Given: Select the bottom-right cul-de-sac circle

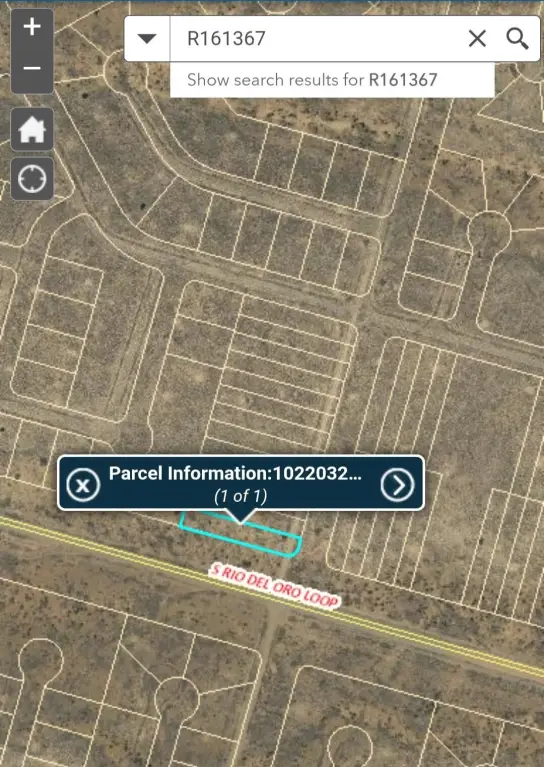Looking at the screenshot, I should click(x=350, y=747).
